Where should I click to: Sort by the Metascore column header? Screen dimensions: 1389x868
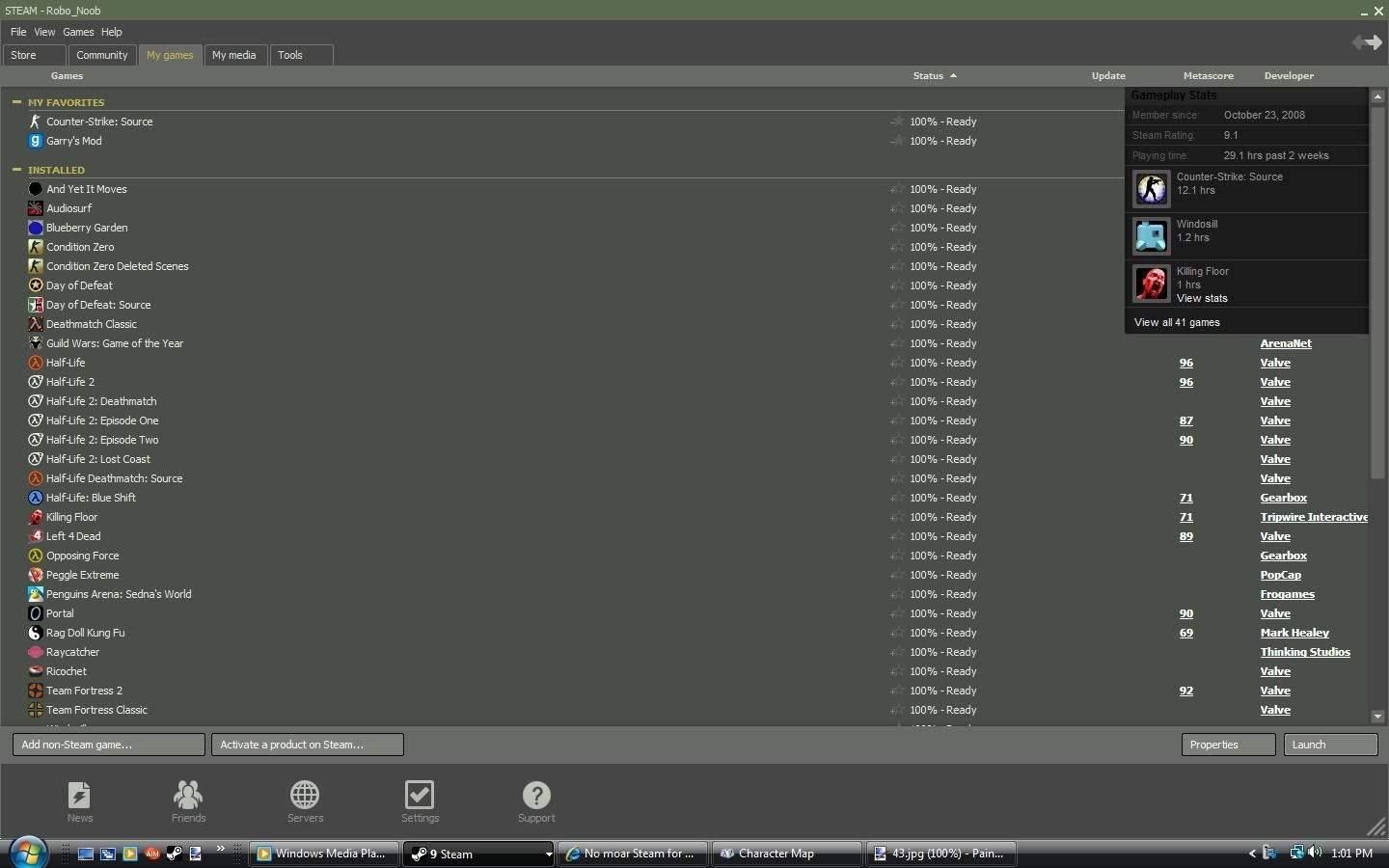point(1209,75)
